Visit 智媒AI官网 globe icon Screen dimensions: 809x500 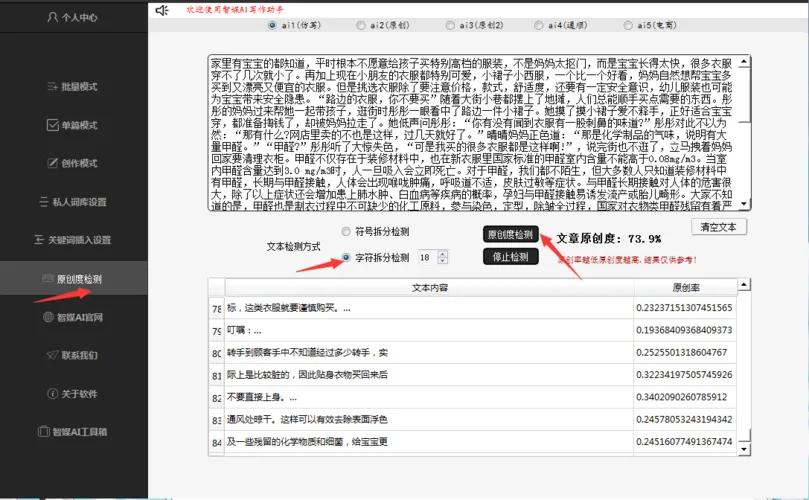point(47,317)
